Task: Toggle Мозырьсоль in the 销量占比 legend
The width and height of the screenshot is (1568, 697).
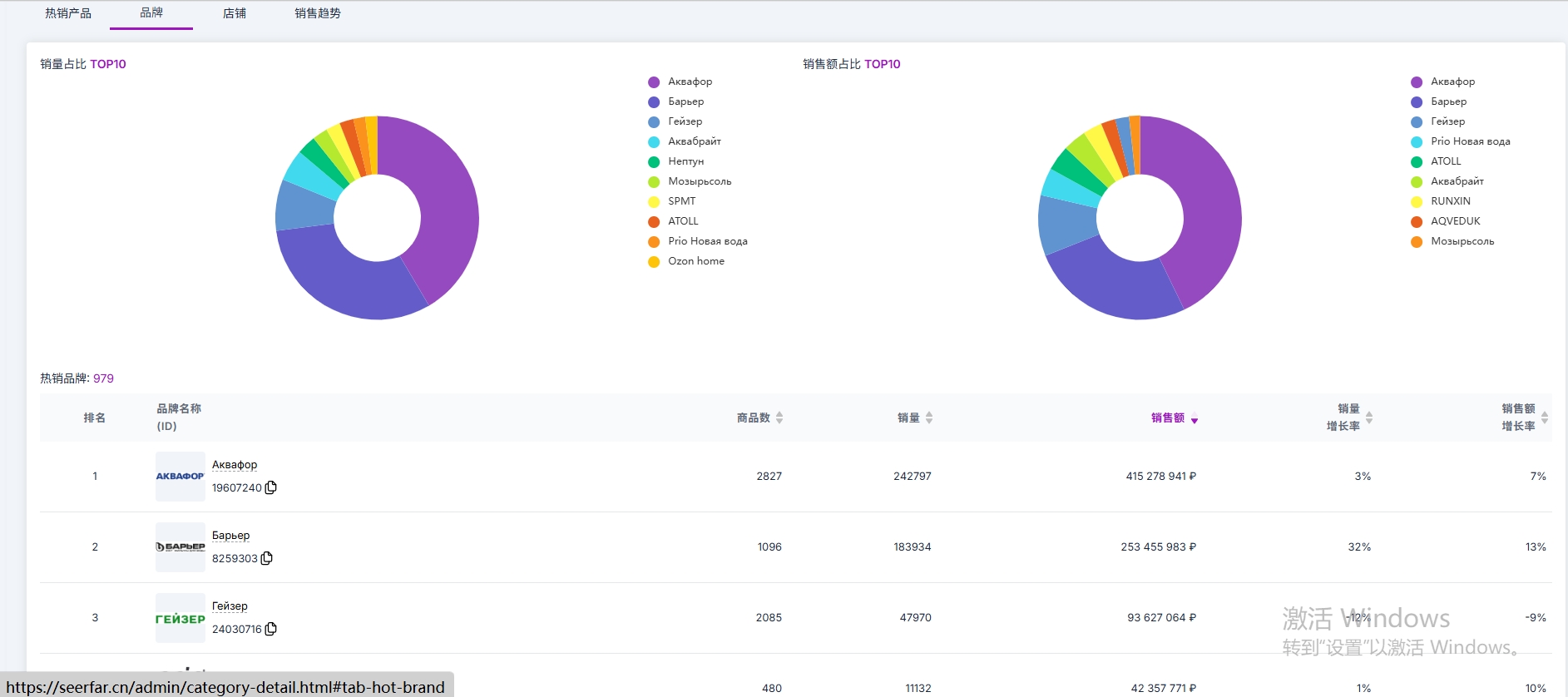Action: [x=690, y=181]
